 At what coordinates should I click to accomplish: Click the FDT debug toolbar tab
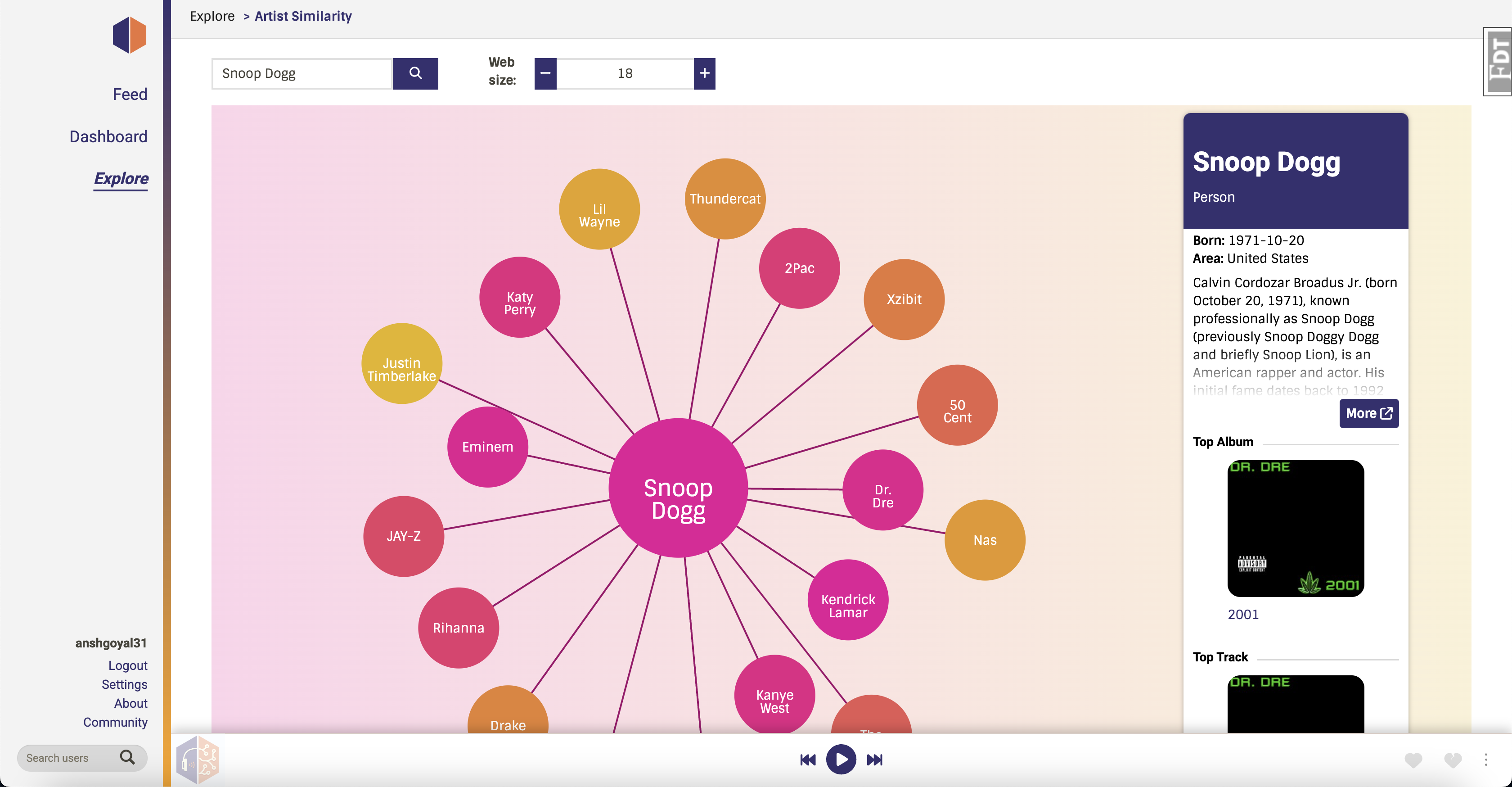[x=1497, y=61]
